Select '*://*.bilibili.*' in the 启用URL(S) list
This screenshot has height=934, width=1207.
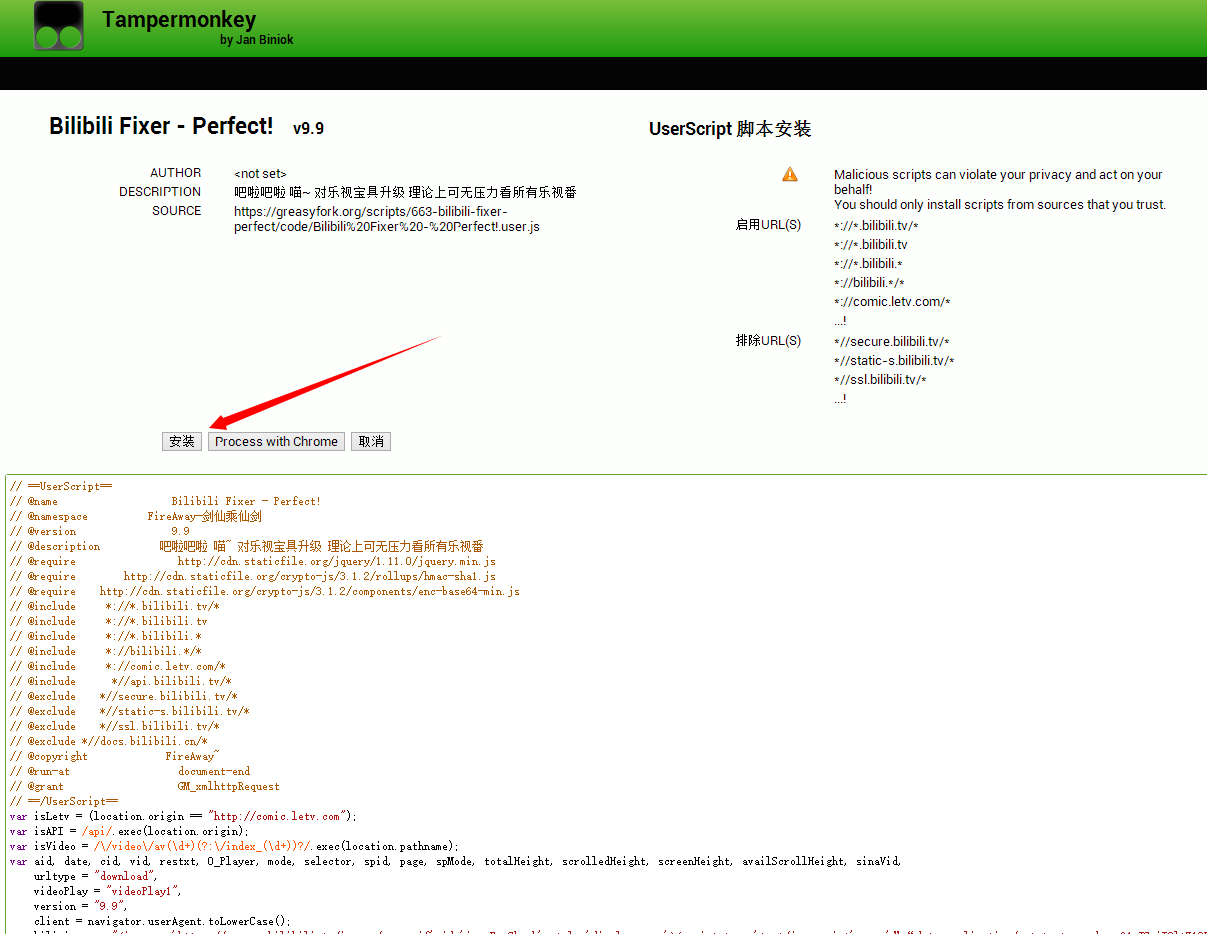click(868, 264)
